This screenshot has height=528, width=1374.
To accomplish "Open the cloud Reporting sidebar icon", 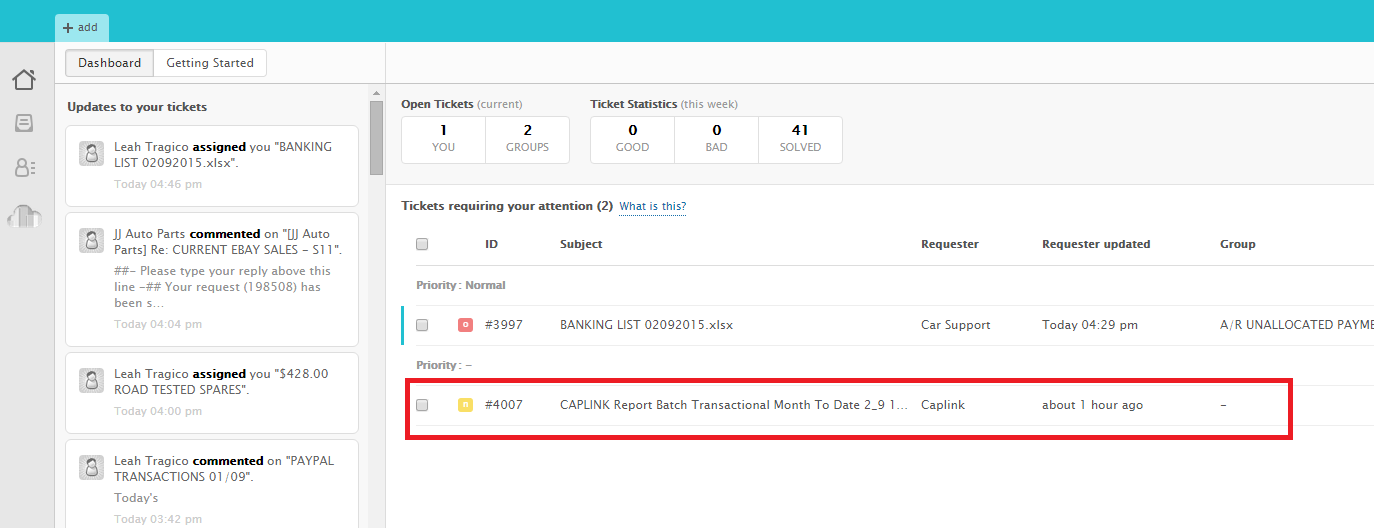I will point(24,215).
